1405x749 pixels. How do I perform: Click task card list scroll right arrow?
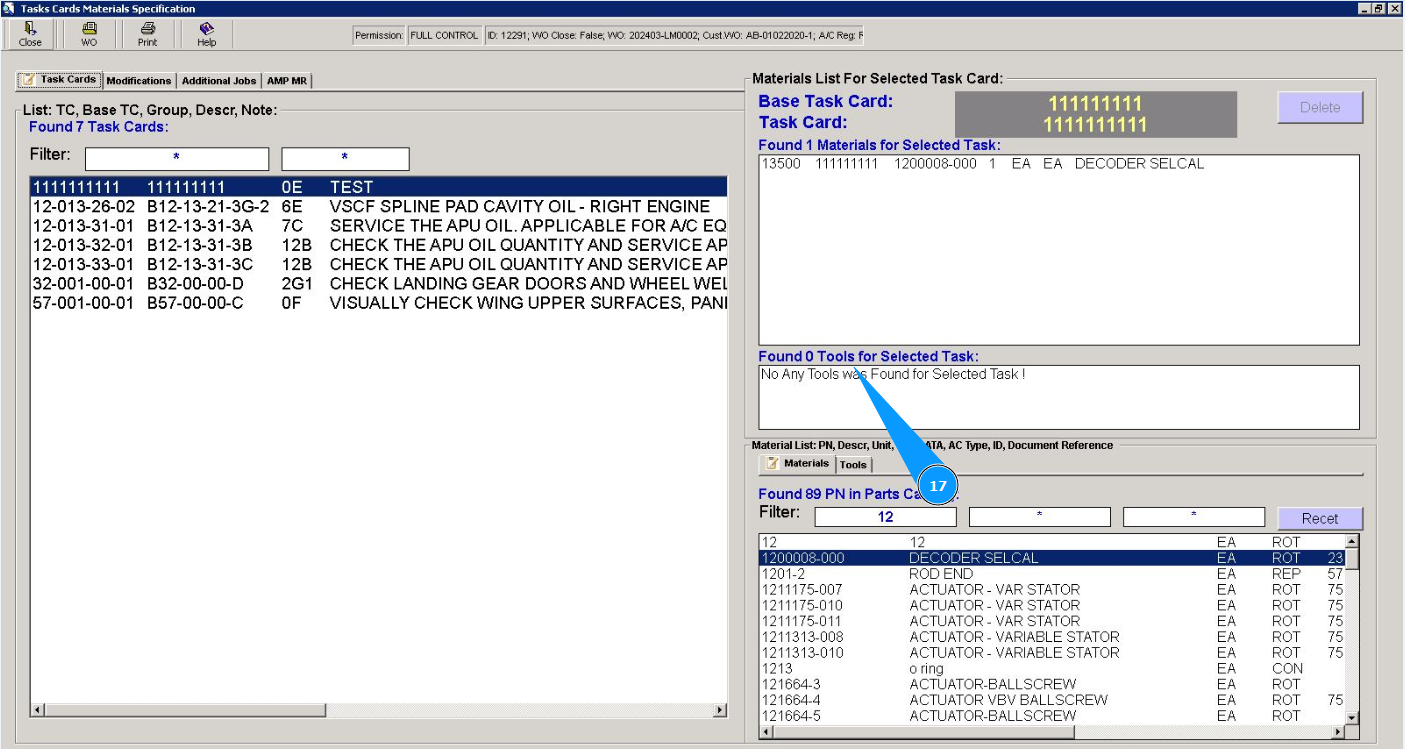(x=720, y=710)
